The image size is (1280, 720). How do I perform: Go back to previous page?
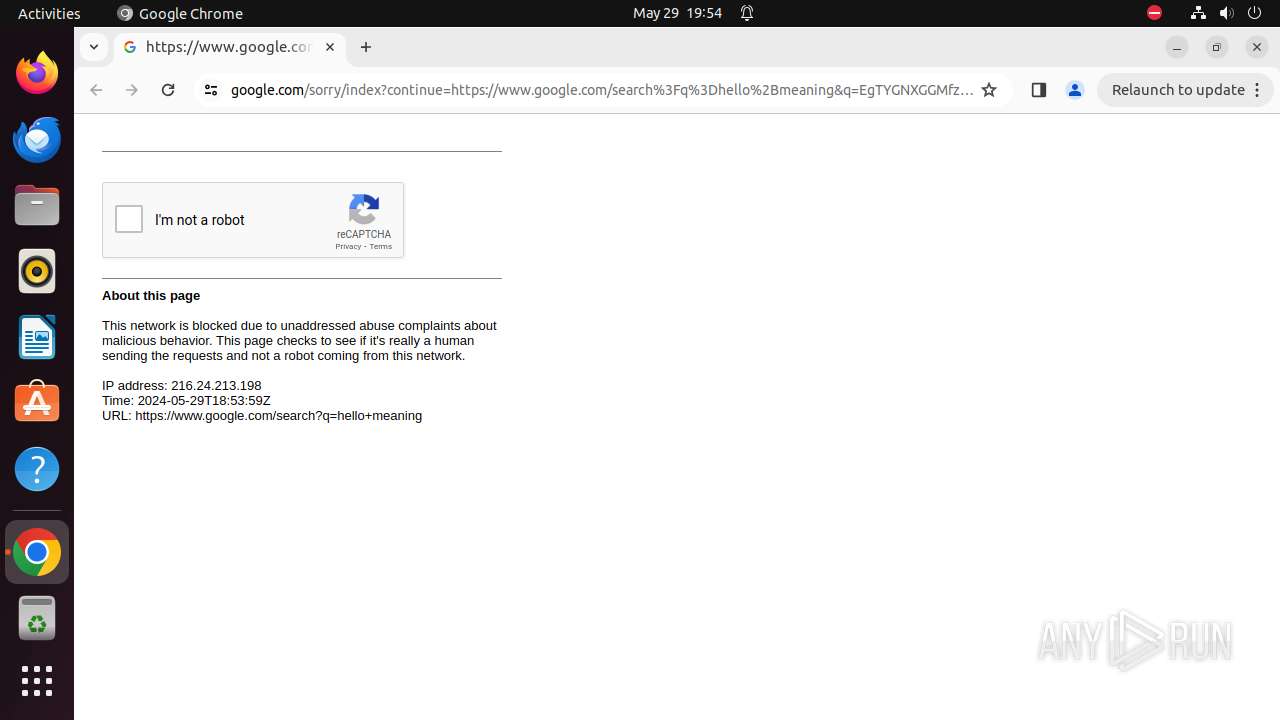pos(96,90)
